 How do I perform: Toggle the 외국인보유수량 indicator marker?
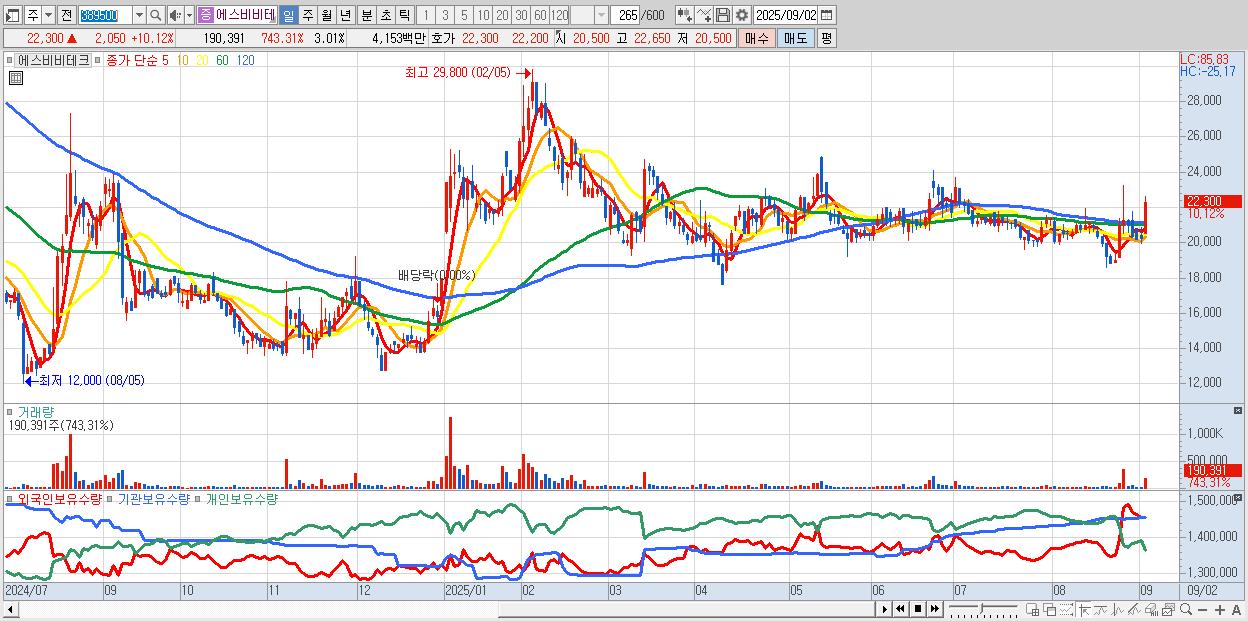11,498
